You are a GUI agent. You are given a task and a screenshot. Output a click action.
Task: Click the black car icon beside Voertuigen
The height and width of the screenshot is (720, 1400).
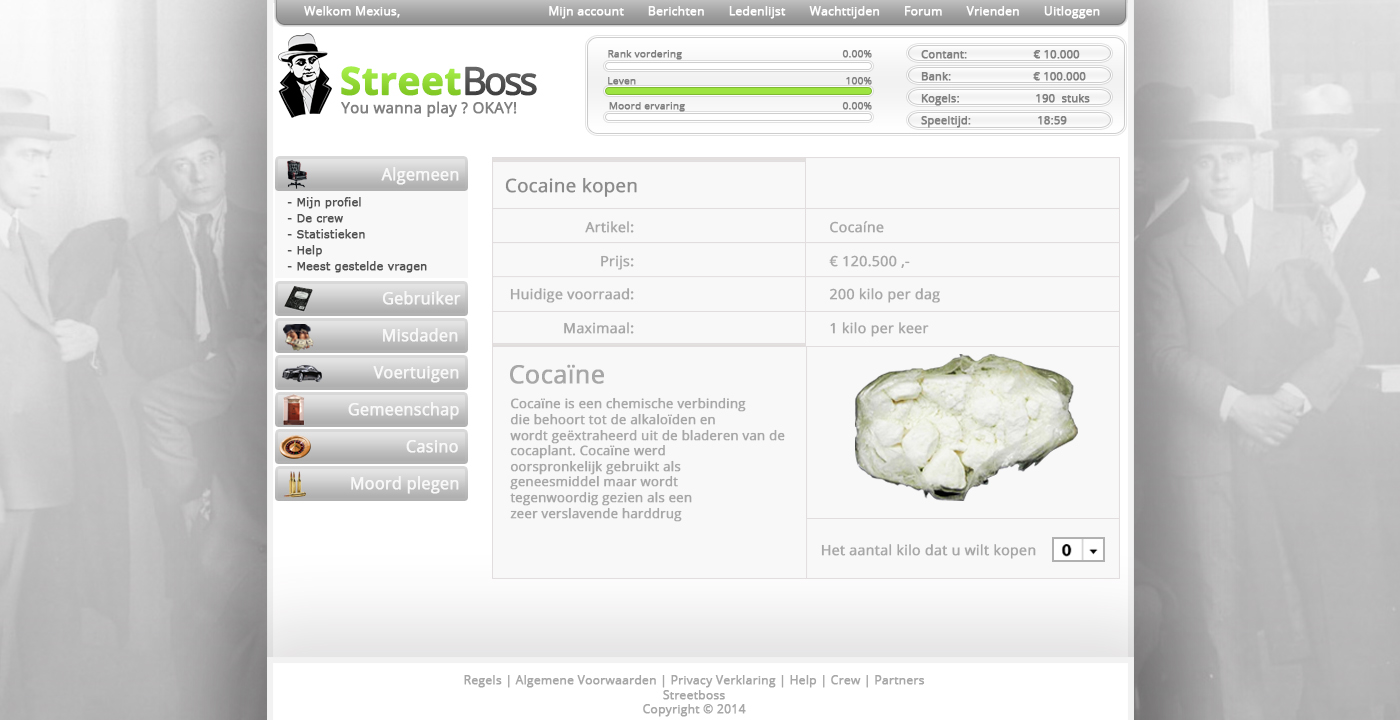click(302, 373)
